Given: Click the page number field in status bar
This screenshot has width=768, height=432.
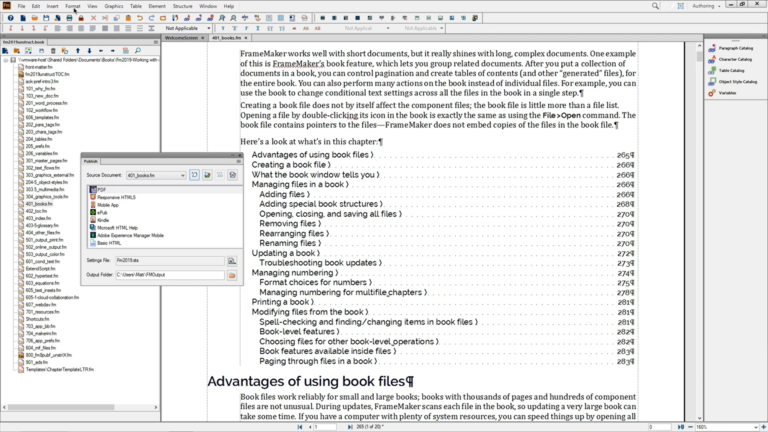Looking at the screenshot, I should (x=326, y=427).
